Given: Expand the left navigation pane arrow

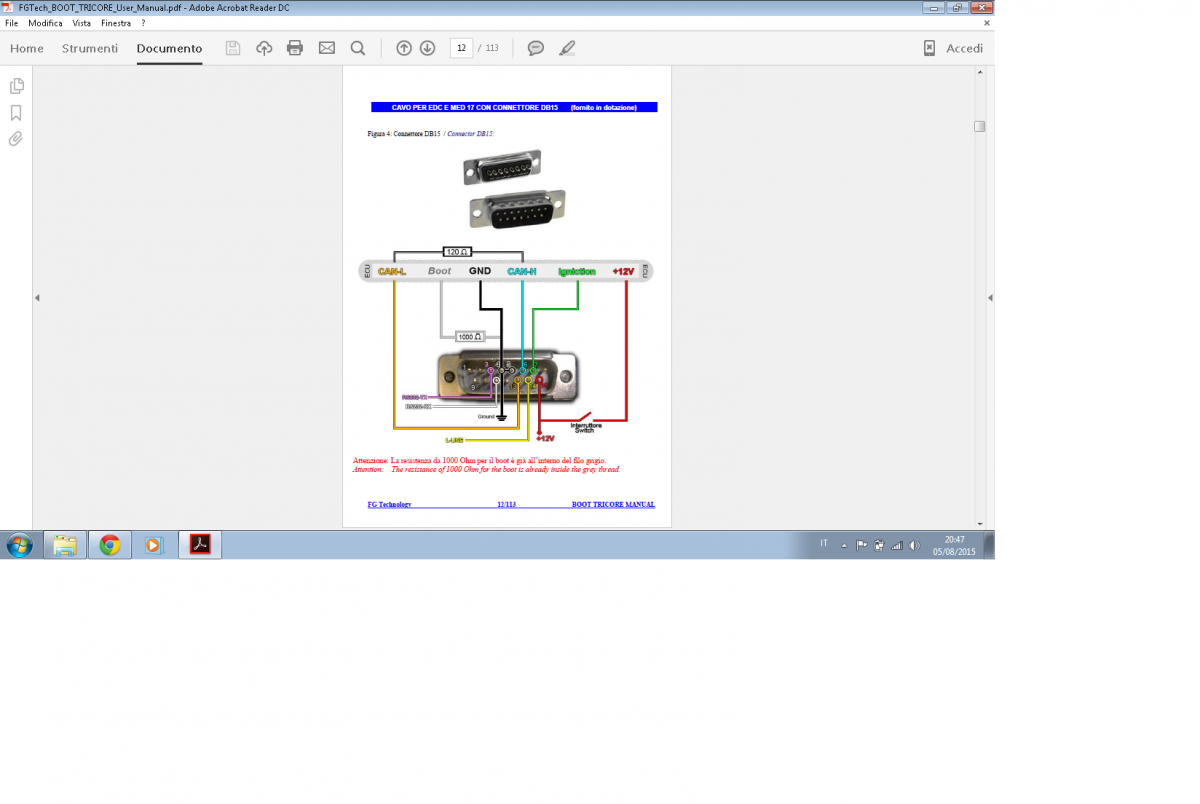Looking at the screenshot, I should [x=37, y=298].
